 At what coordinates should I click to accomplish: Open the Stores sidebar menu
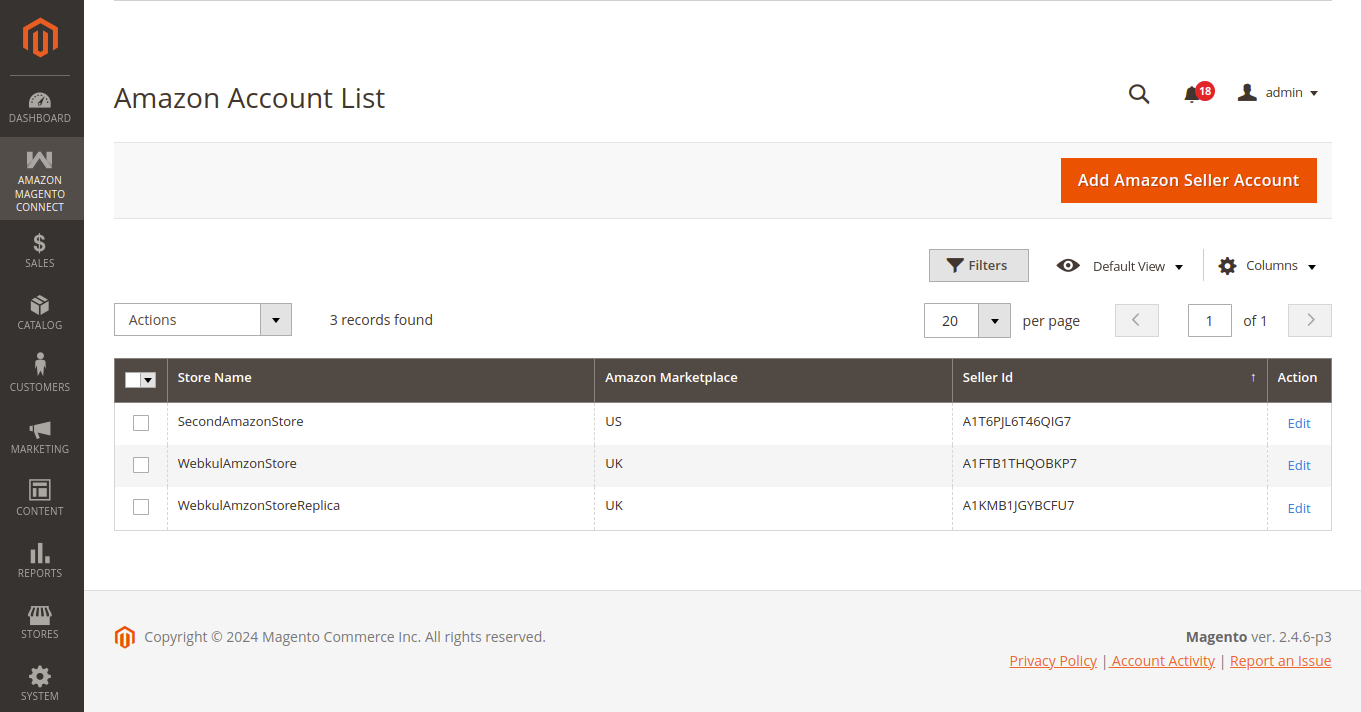point(41,622)
